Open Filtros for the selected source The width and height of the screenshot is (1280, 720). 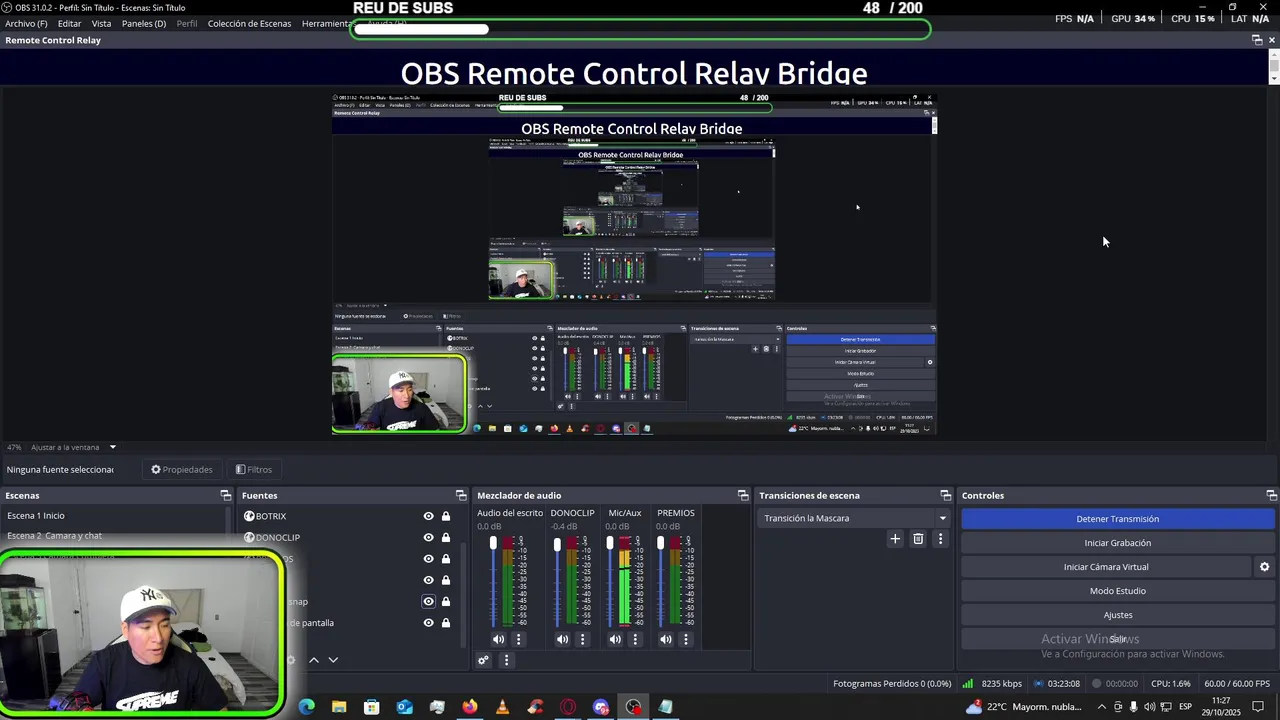(254, 469)
